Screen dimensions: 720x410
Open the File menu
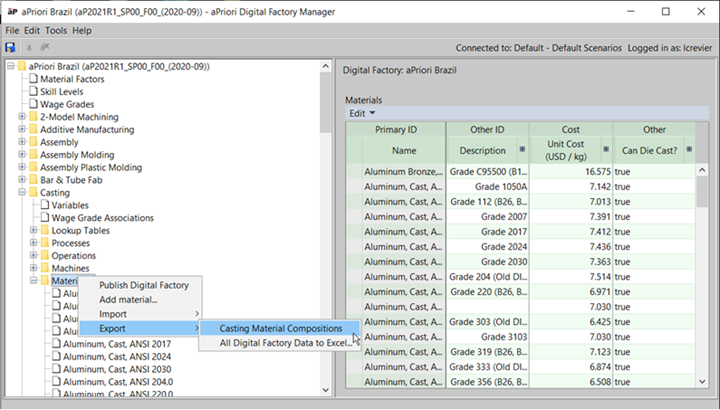pos(12,30)
